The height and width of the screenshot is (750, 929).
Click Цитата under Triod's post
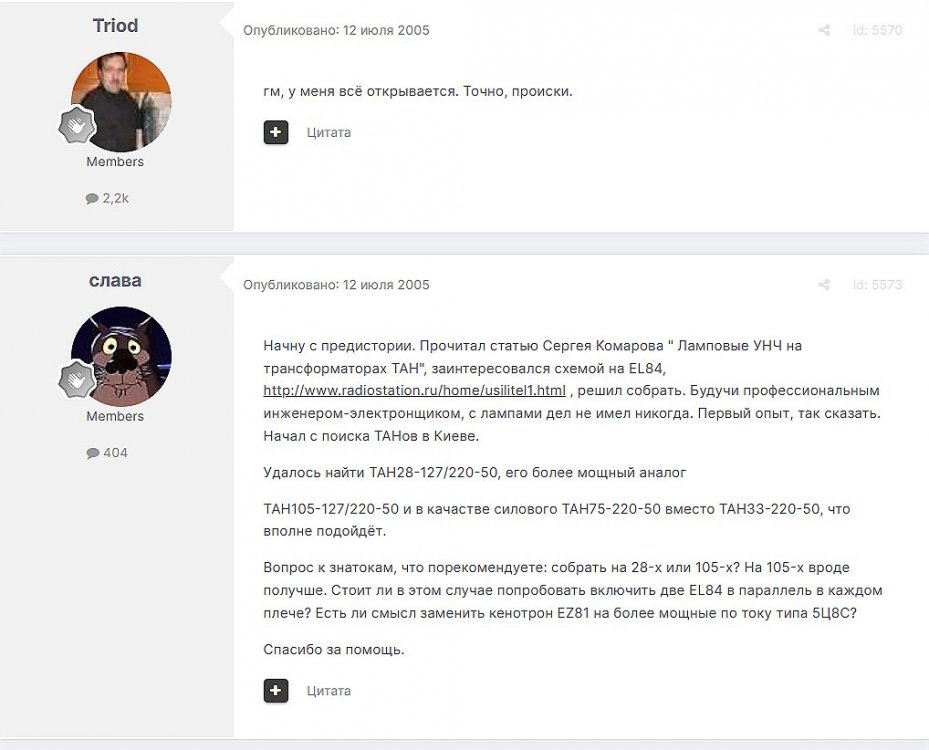tap(329, 133)
